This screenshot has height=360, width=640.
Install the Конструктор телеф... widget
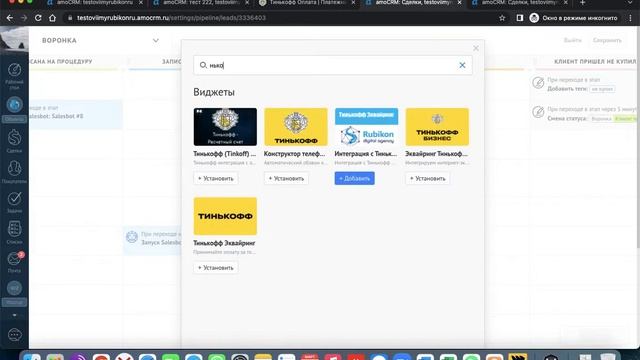286,178
